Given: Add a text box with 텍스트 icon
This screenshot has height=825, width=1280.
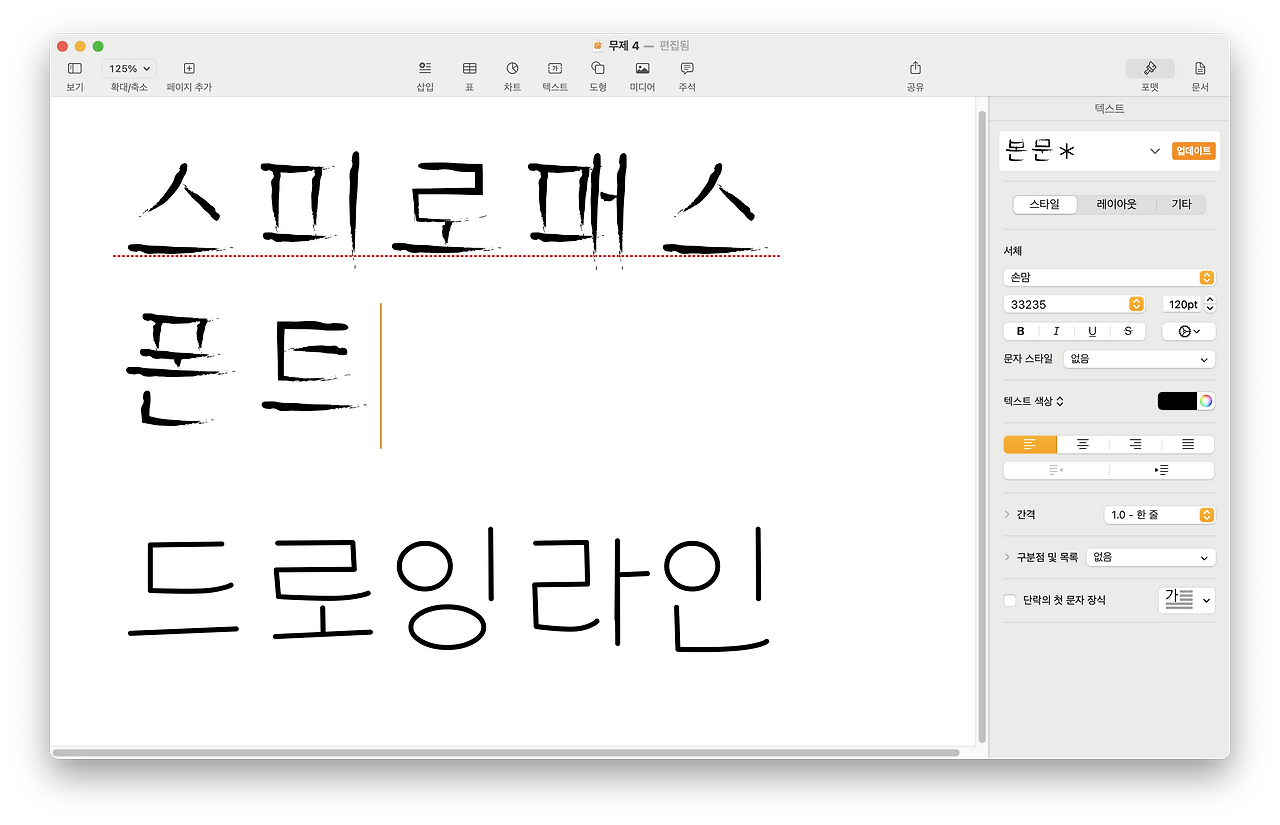Looking at the screenshot, I should tap(555, 68).
